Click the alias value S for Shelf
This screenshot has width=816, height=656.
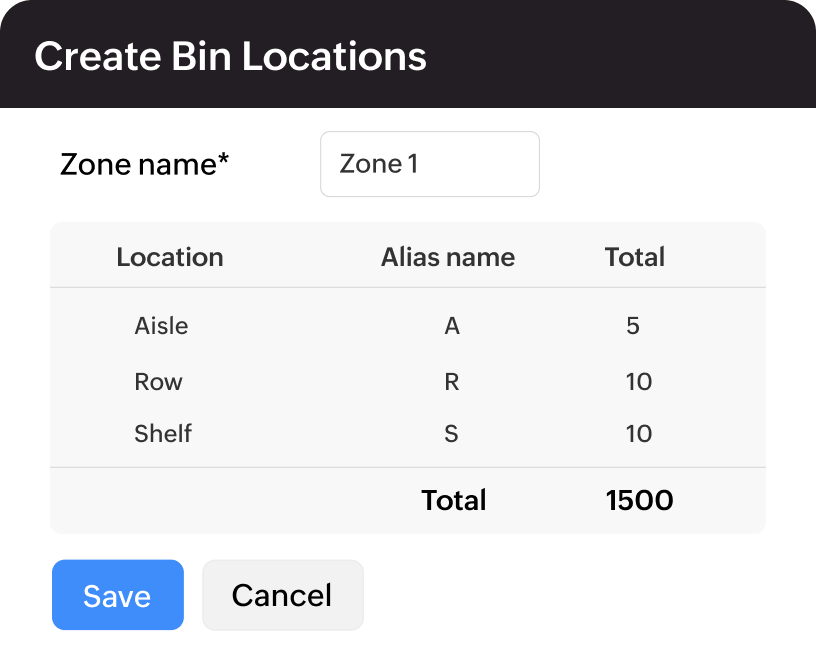pos(451,433)
